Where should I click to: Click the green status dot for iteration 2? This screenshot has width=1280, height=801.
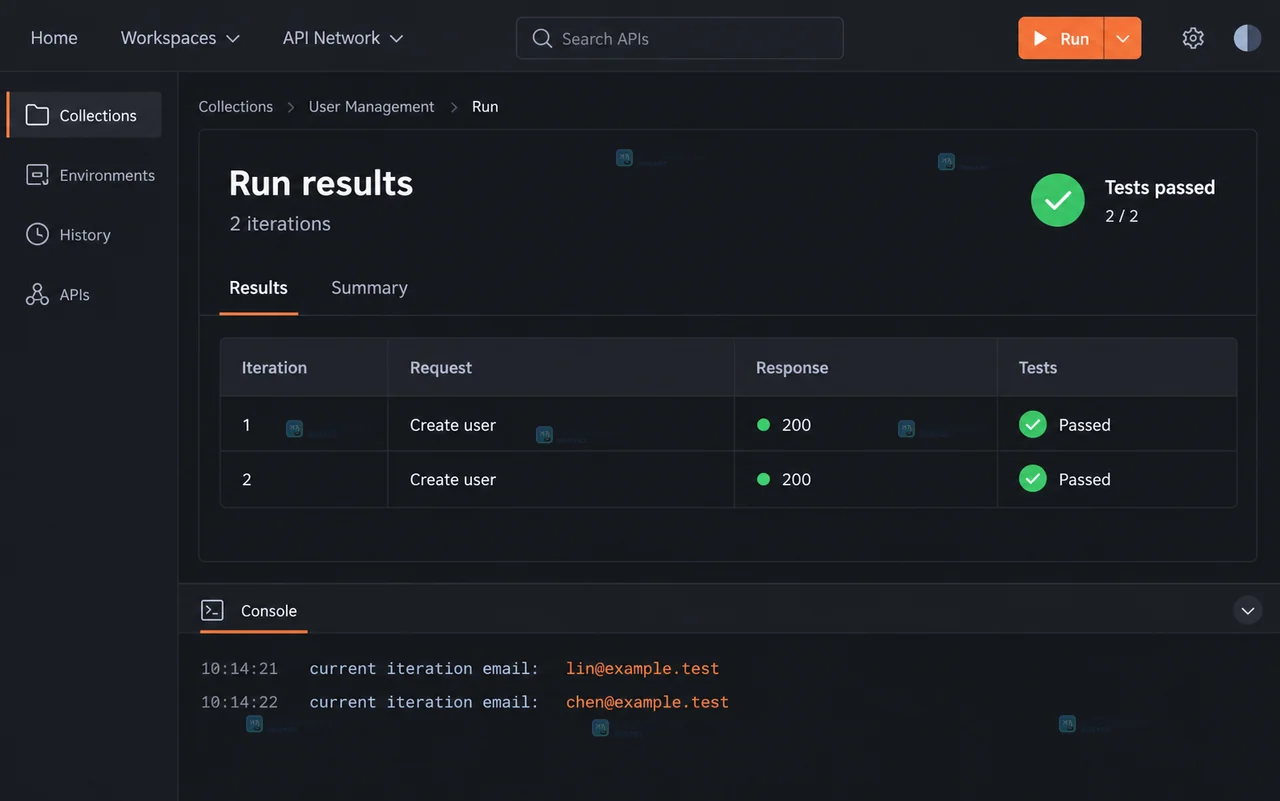tap(764, 479)
